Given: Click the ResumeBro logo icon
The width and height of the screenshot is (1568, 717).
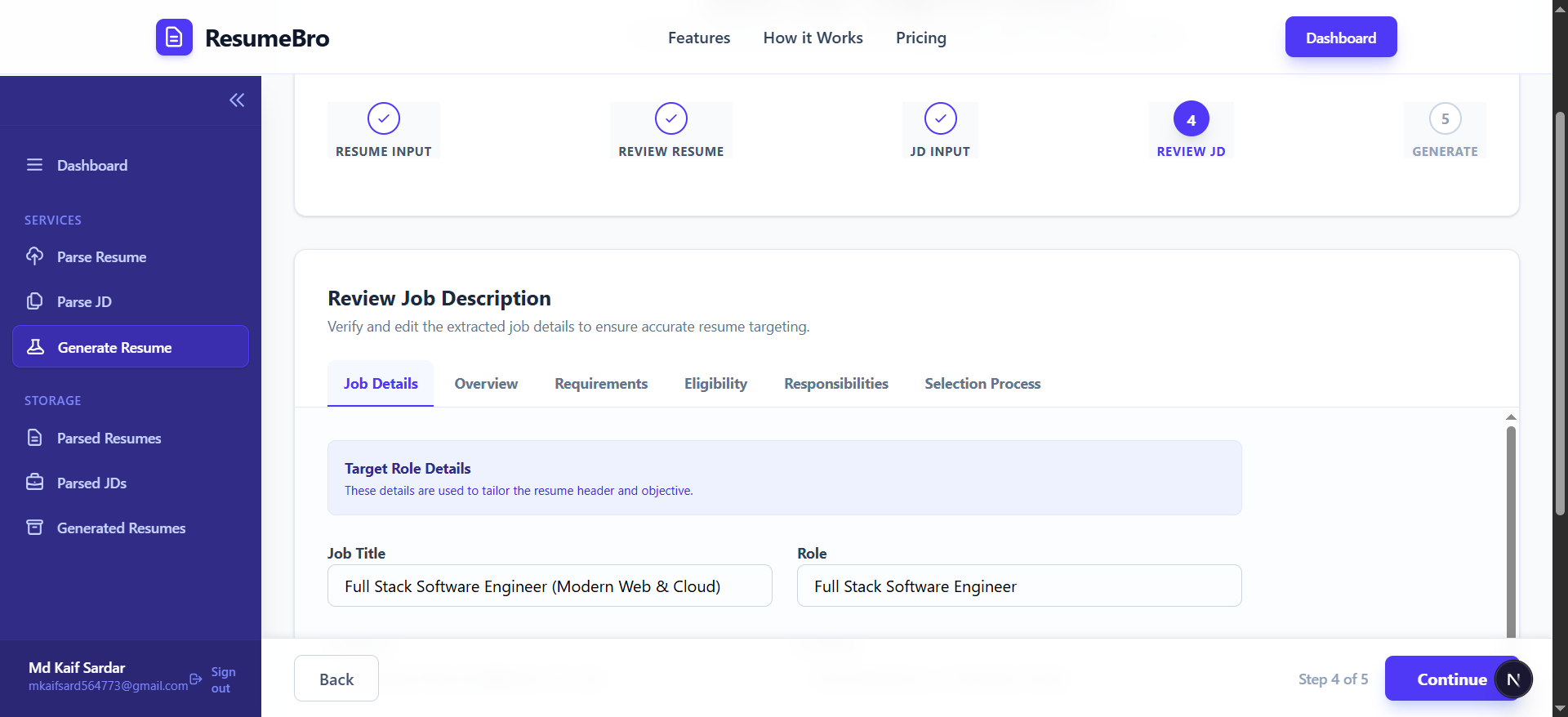Looking at the screenshot, I should pyautogui.click(x=174, y=38).
